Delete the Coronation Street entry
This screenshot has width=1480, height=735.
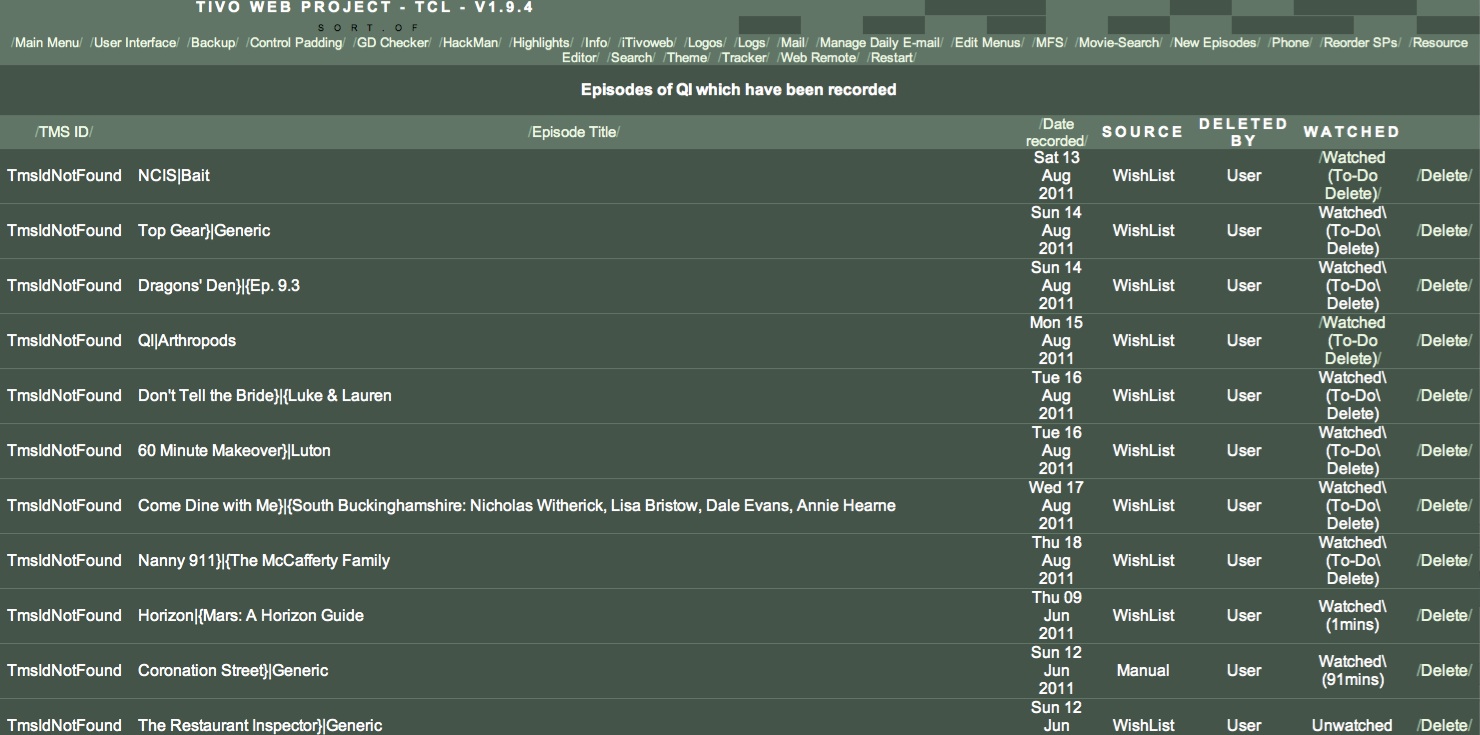[x=1444, y=671]
